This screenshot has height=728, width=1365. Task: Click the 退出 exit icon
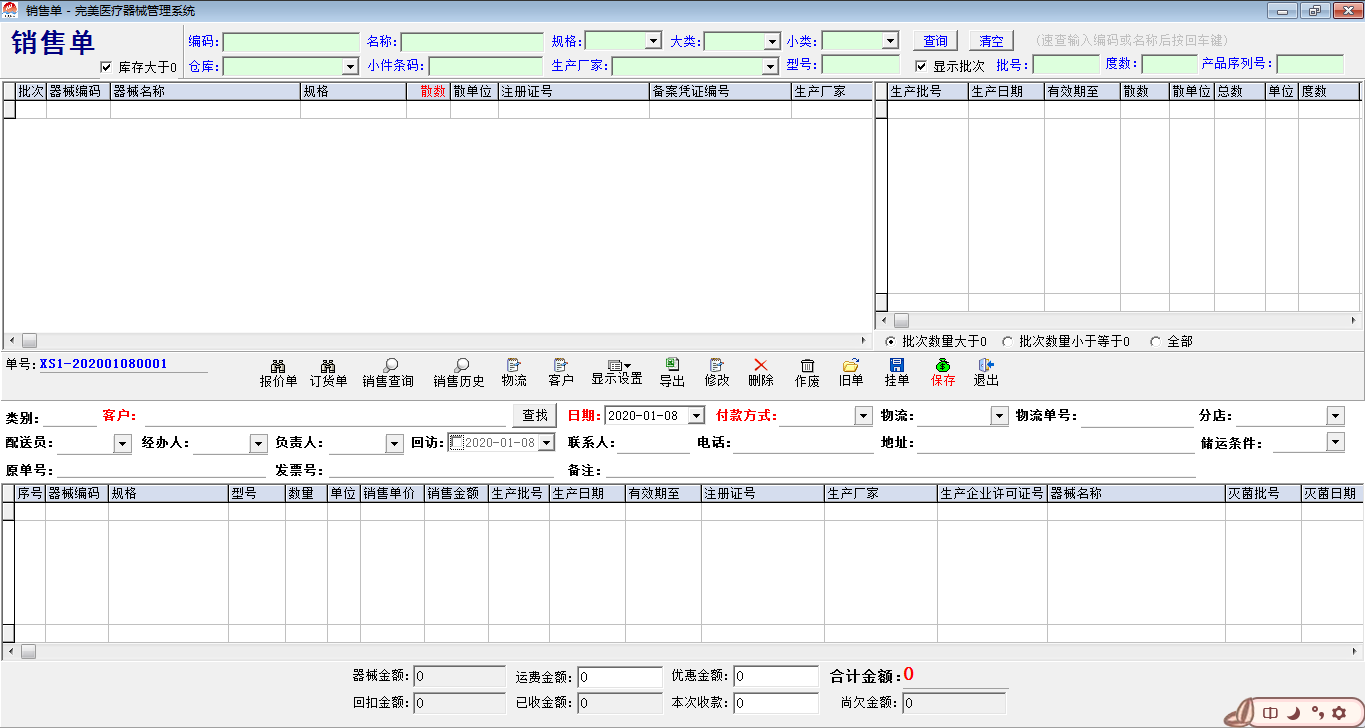[985, 366]
